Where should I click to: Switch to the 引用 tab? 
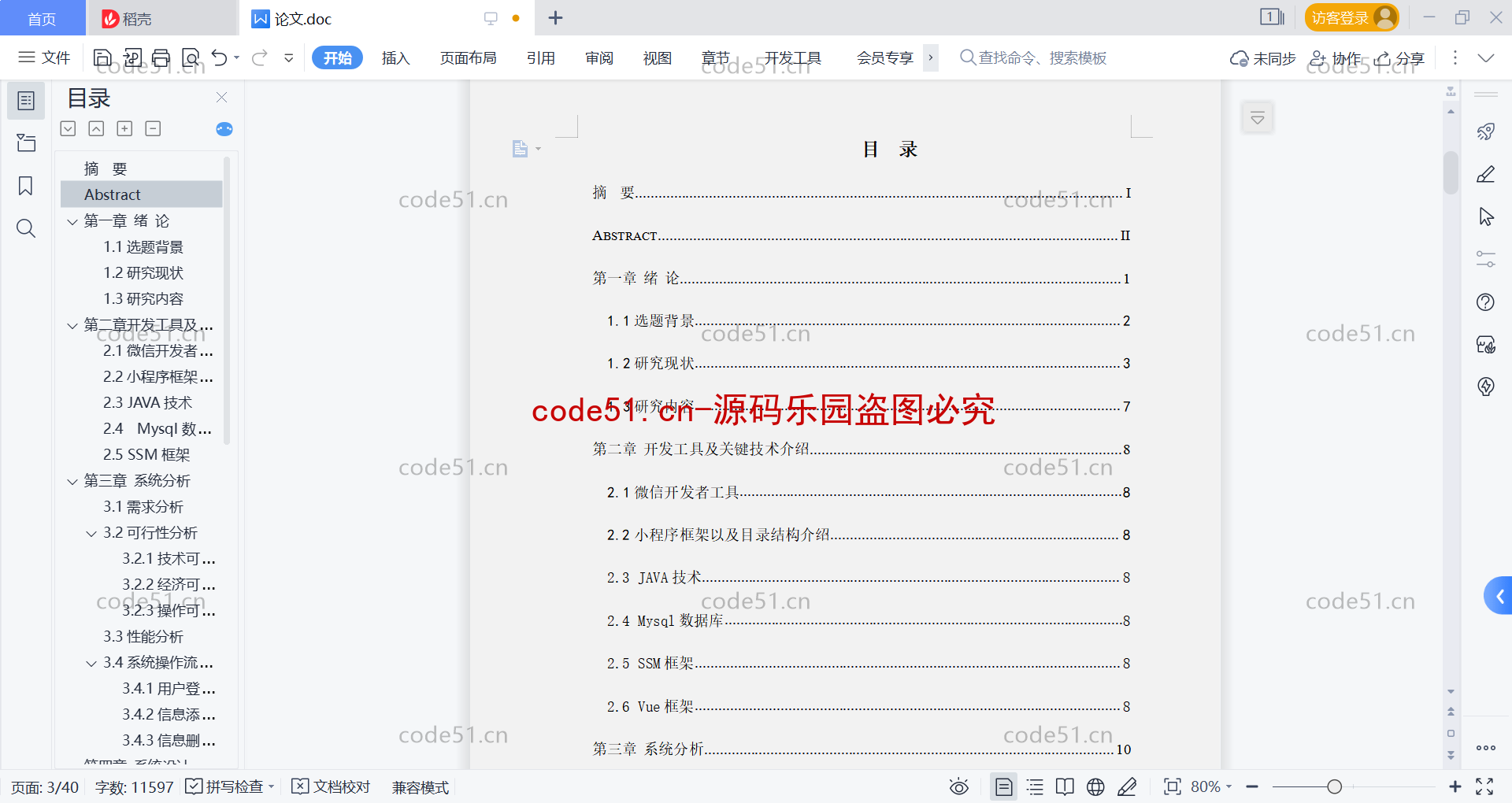[540, 57]
